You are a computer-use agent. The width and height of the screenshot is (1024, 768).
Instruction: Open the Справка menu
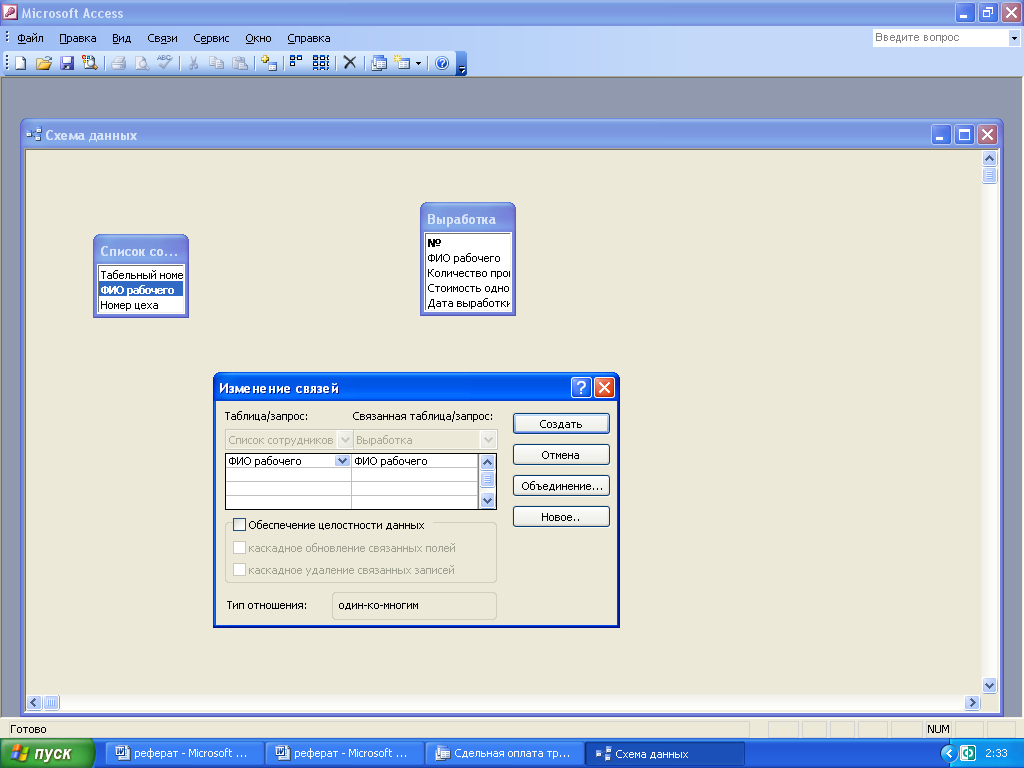(309, 38)
